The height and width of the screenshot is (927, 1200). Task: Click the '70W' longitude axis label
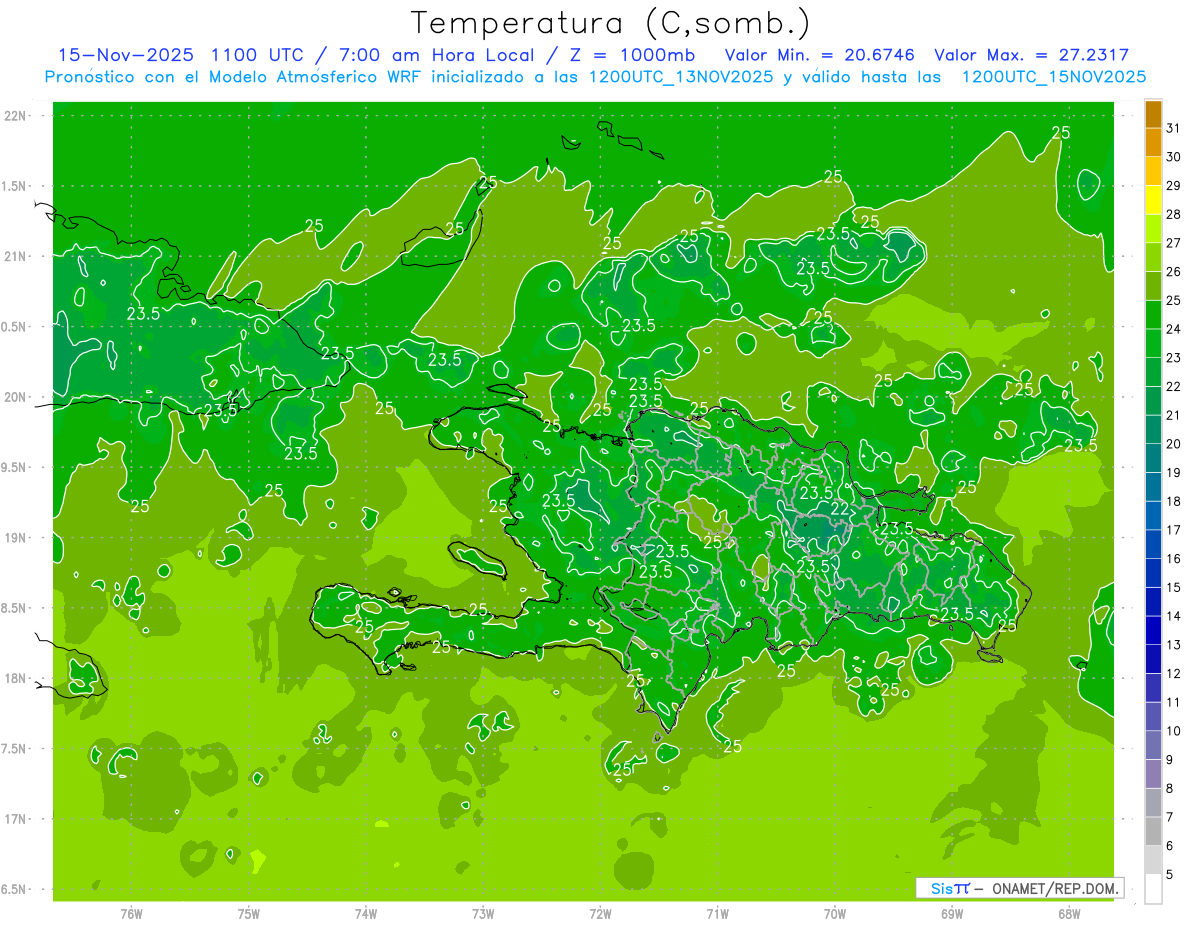[x=835, y=914]
